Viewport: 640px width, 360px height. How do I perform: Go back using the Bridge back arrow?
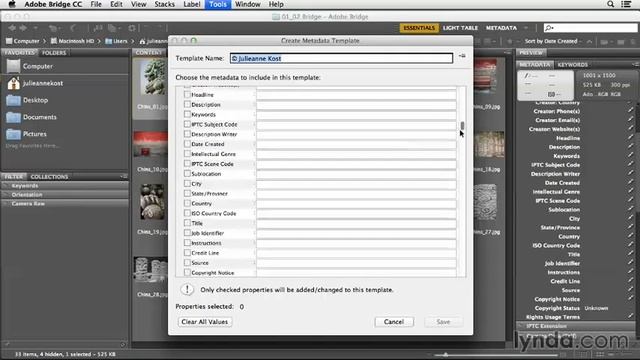[x=12, y=28]
